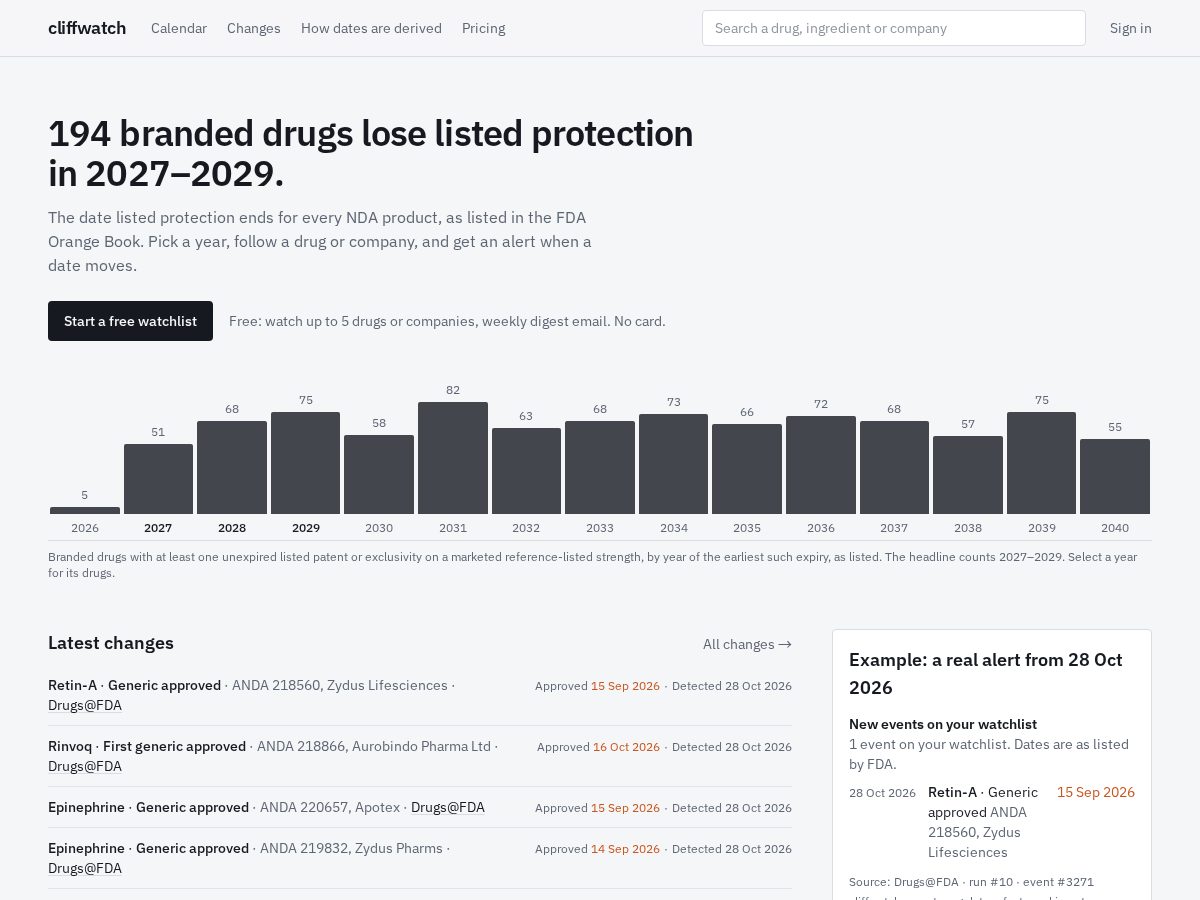Select the 2030 bar showing 58
Screen dimensions: 1200x900
click(x=379, y=474)
